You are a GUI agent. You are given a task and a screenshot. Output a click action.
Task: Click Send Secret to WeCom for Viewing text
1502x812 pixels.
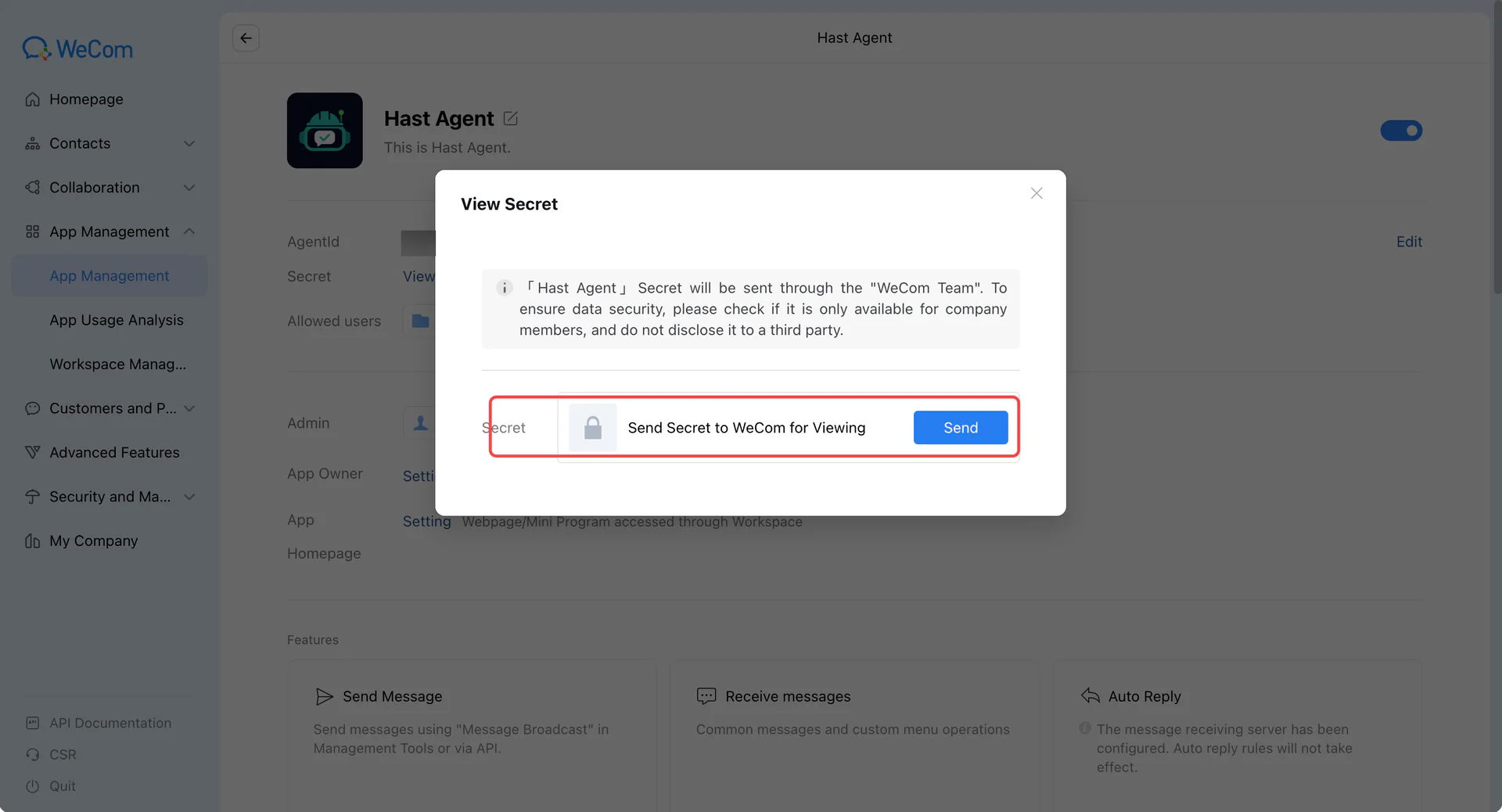pos(746,428)
